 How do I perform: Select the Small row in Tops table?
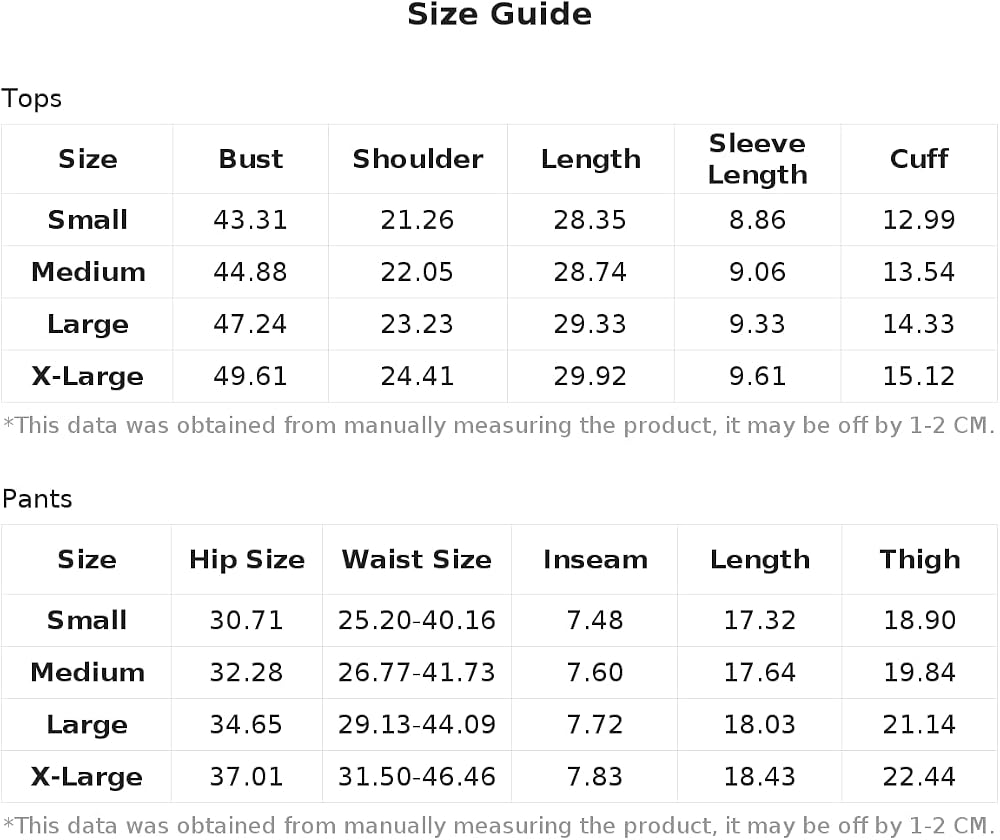coord(499,220)
